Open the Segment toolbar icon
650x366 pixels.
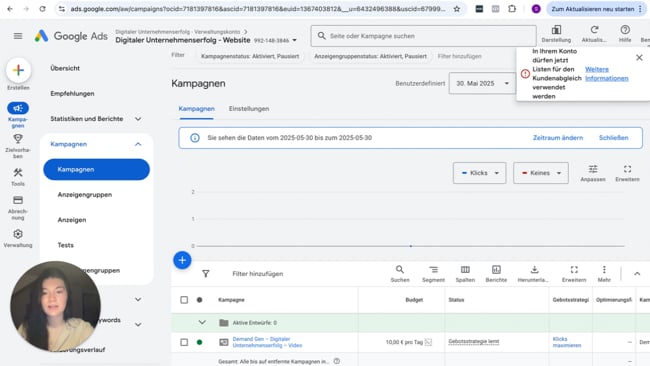click(x=433, y=269)
